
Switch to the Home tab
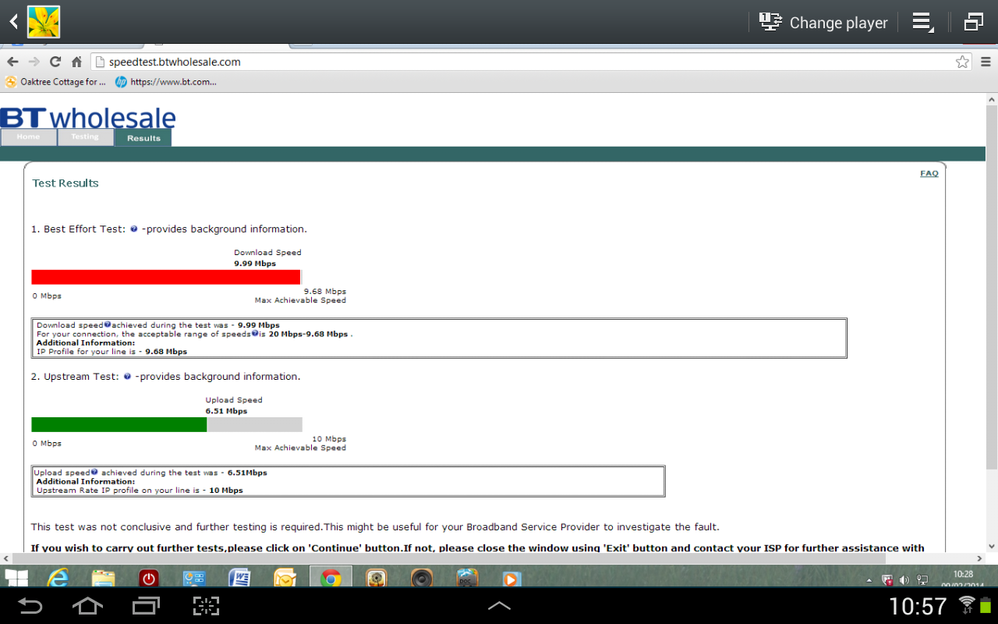[29, 137]
